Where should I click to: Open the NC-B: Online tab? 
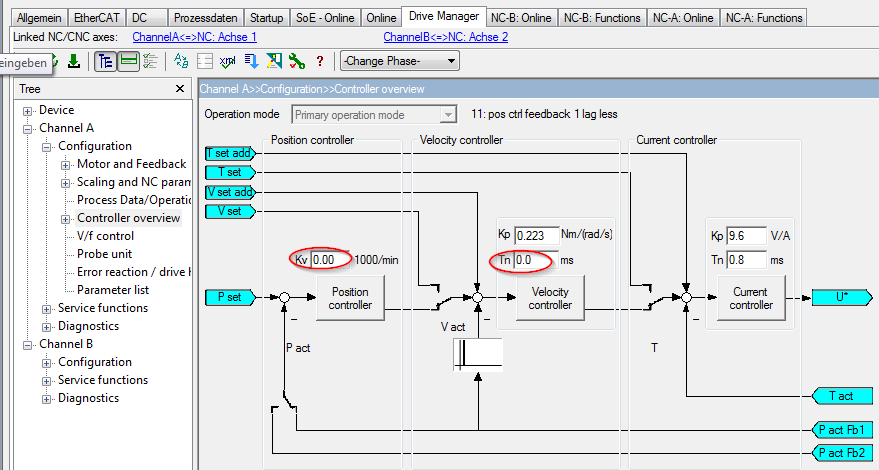click(521, 17)
